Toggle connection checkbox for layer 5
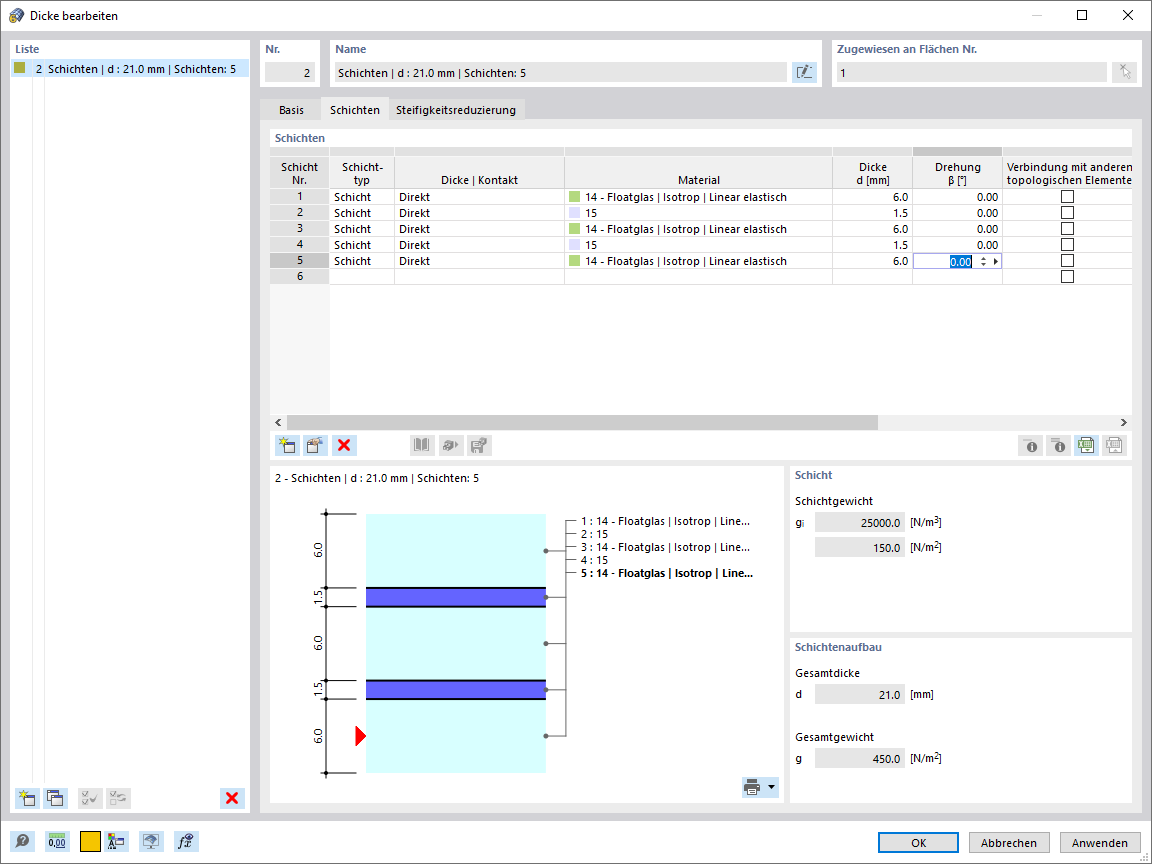Image resolution: width=1152 pixels, height=864 pixels. pyautogui.click(x=1068, y=261)
